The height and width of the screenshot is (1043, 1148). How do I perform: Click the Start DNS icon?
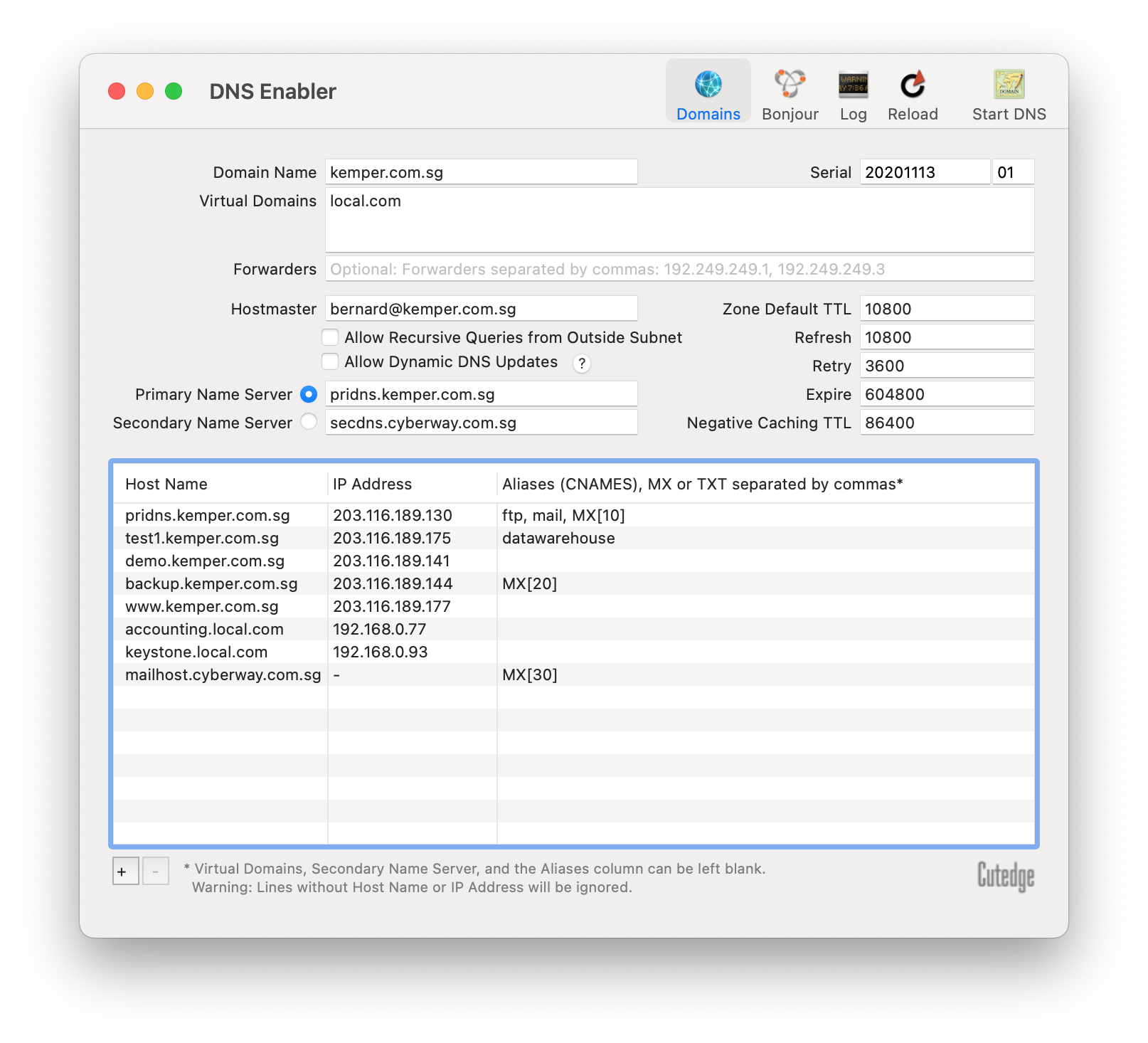(1009, 85)
